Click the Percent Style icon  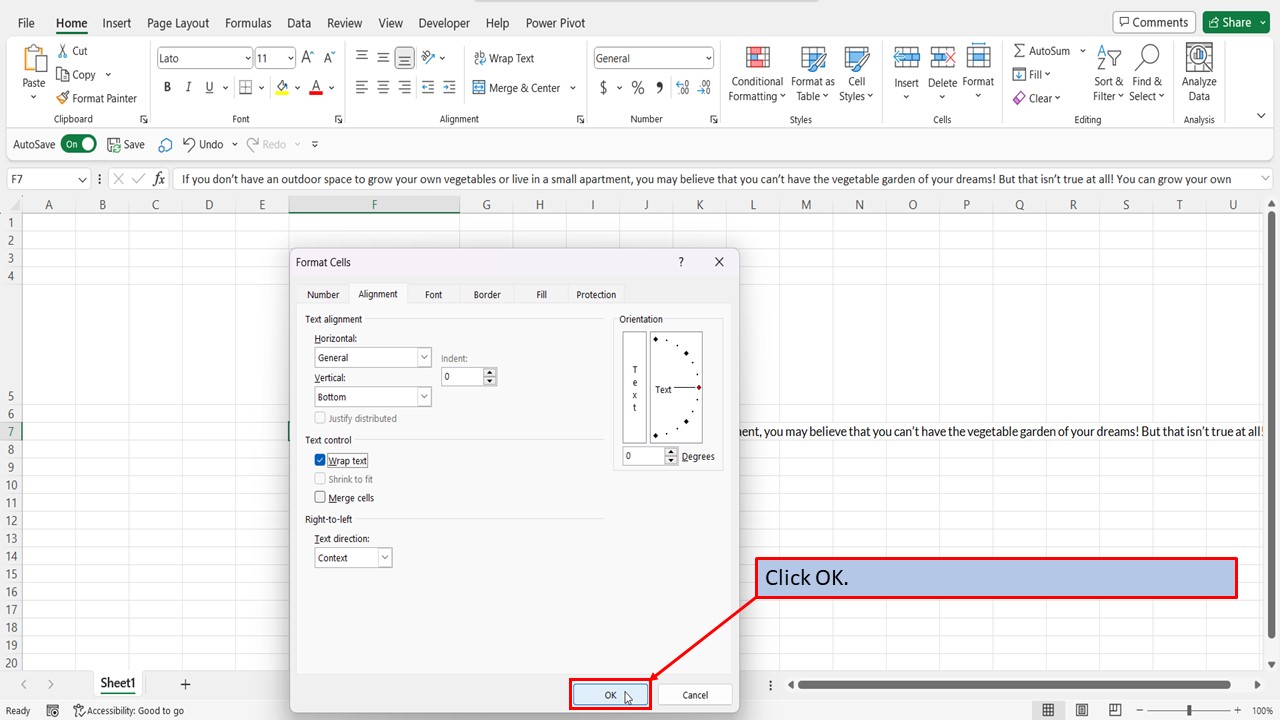tap(637, 88)
